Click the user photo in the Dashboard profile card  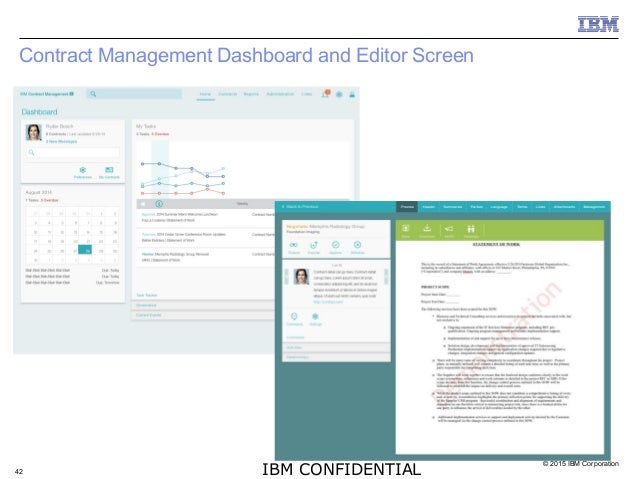(34, 133)
